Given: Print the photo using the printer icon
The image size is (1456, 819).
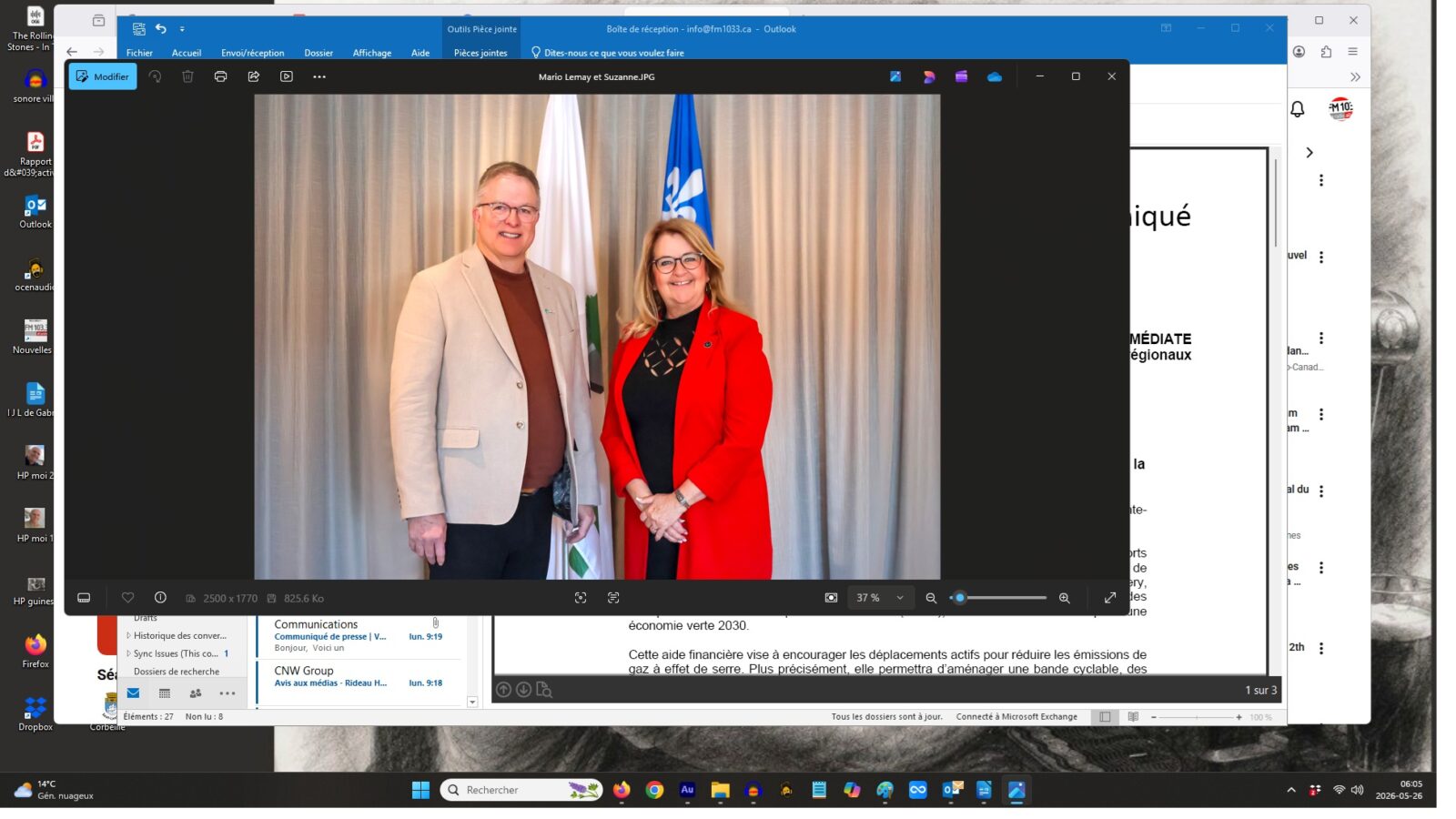Looking at the screenshot, I should click(x=220, y=76).
